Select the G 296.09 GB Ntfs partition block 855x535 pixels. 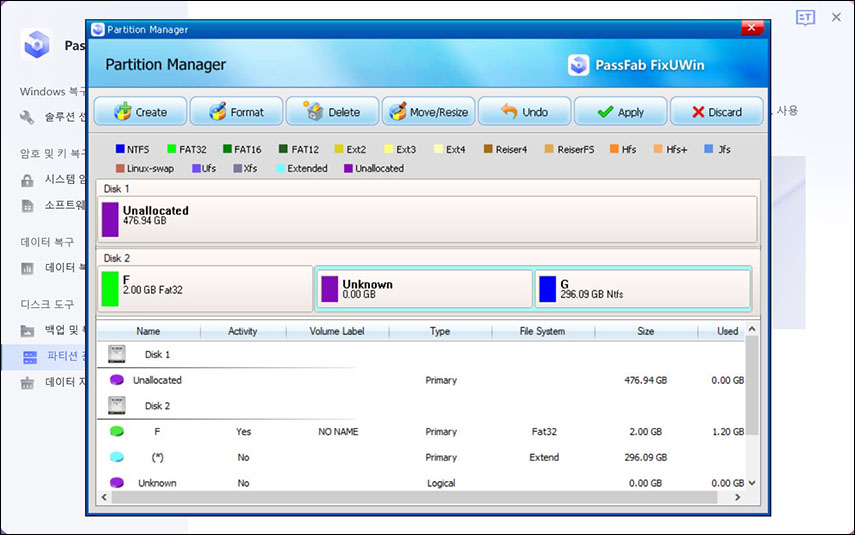[x=642, y=289]
